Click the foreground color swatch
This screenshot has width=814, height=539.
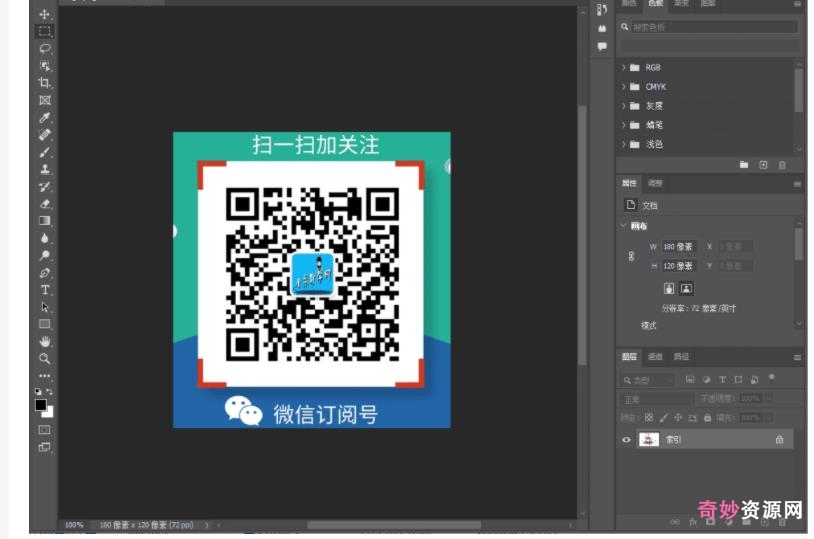pyautogui.click(x=40, y=405)
